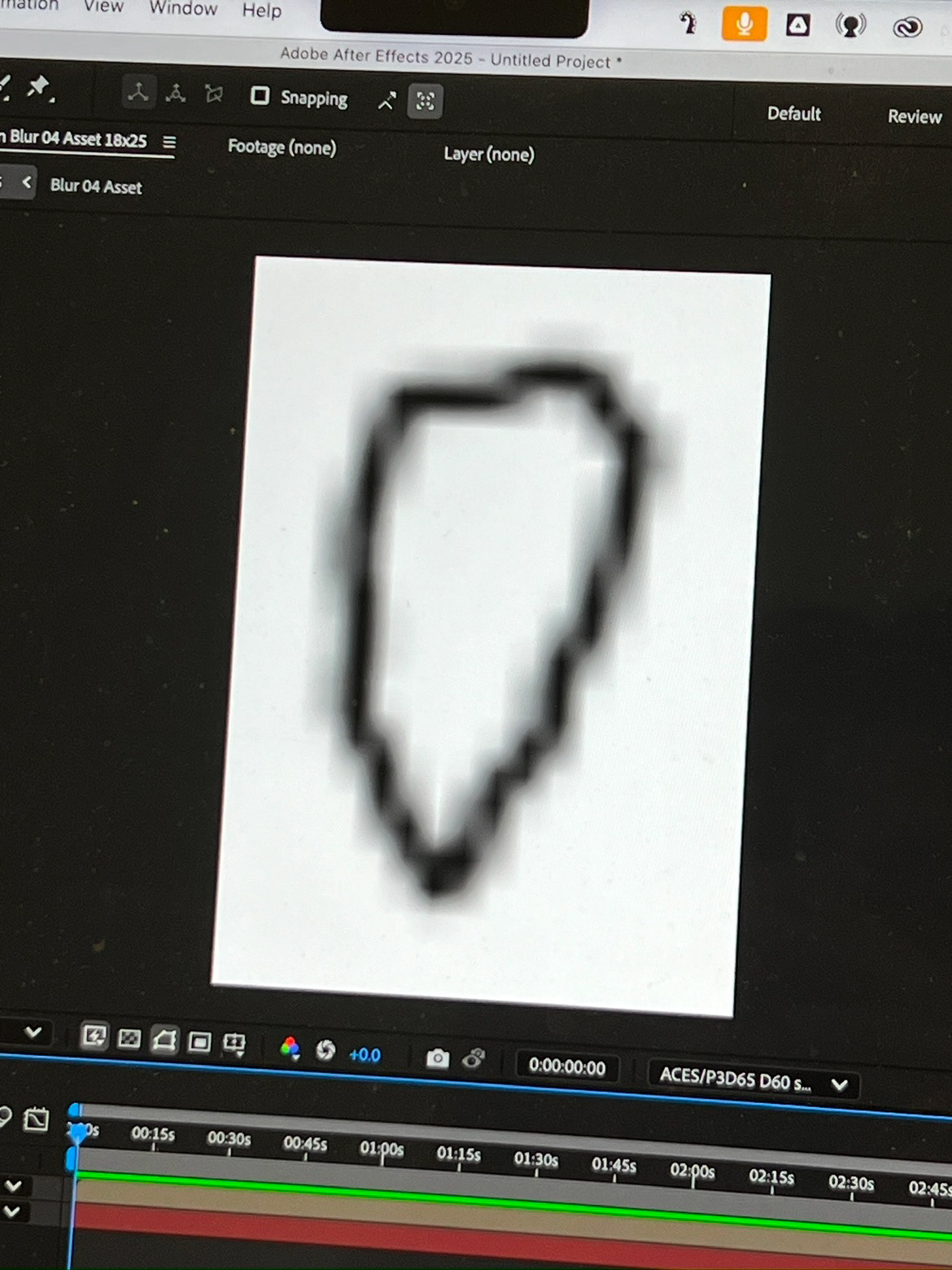Click the Show Channel color icon
This screenshot has height=1270, width=952.
tap(290, 1048)
